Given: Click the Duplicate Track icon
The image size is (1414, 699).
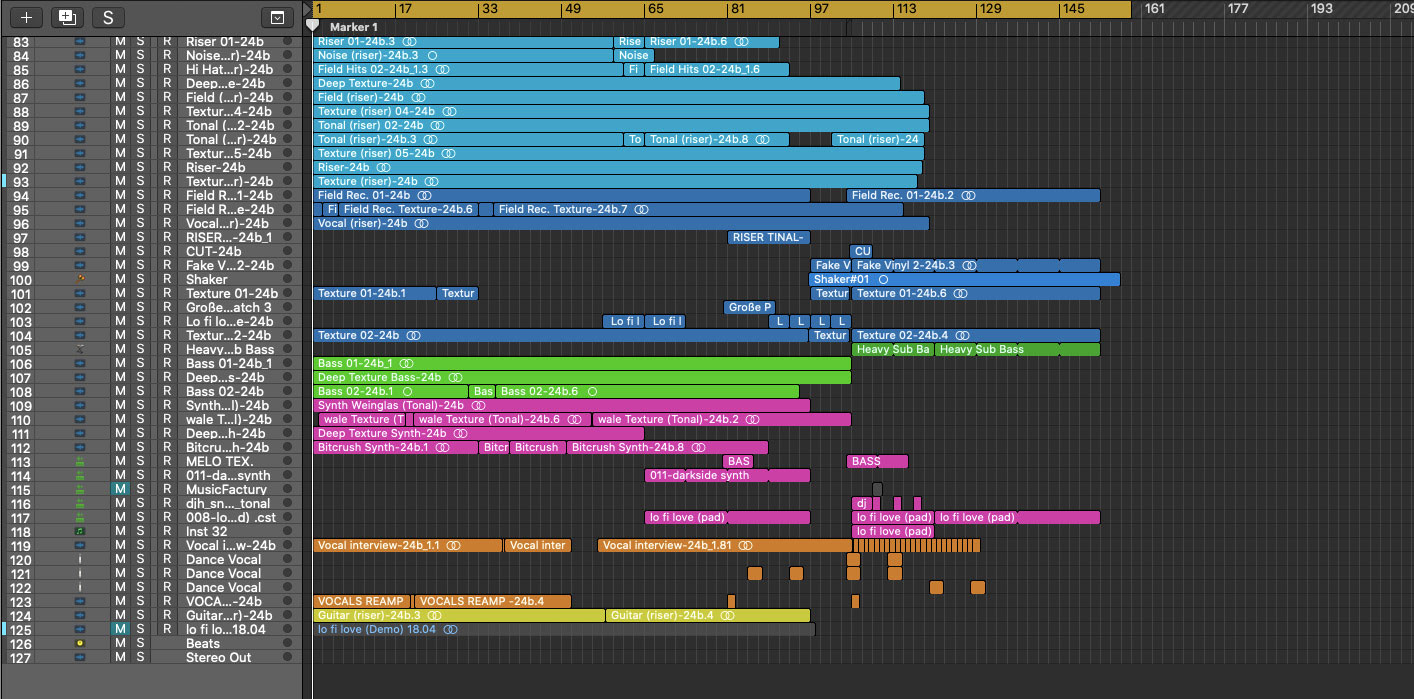Looking at the screenshot, I should click(x=66, y=17).
